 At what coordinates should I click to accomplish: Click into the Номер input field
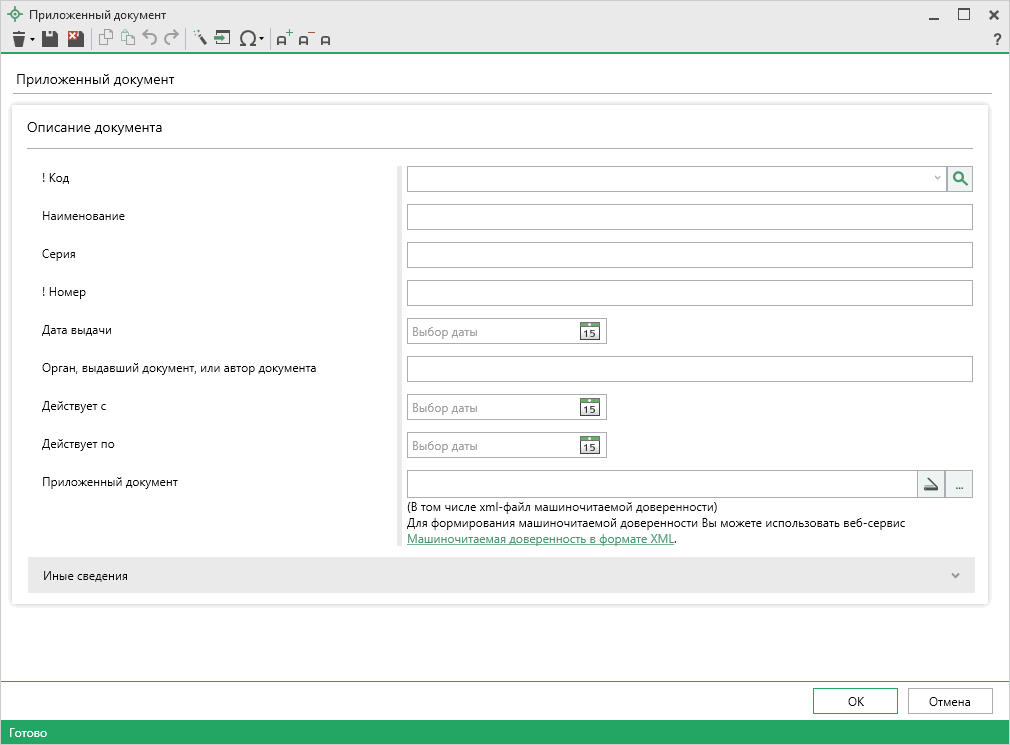[x=689, y=293]
